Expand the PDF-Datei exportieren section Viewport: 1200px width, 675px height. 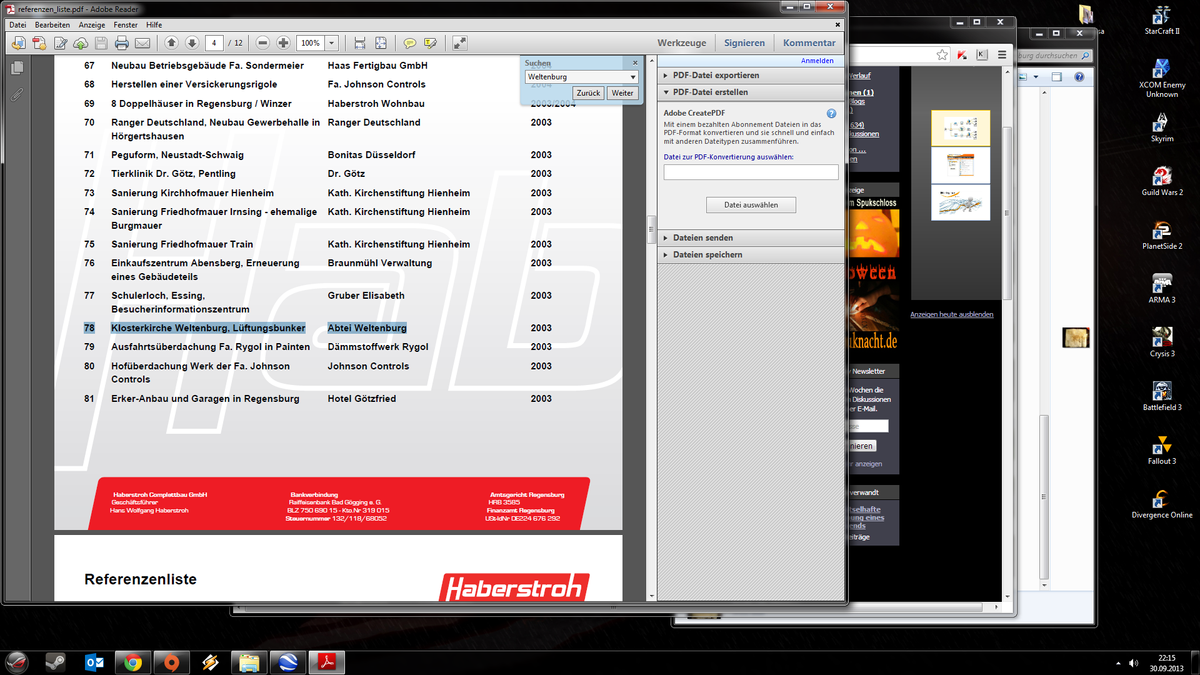tap(750, 75)
